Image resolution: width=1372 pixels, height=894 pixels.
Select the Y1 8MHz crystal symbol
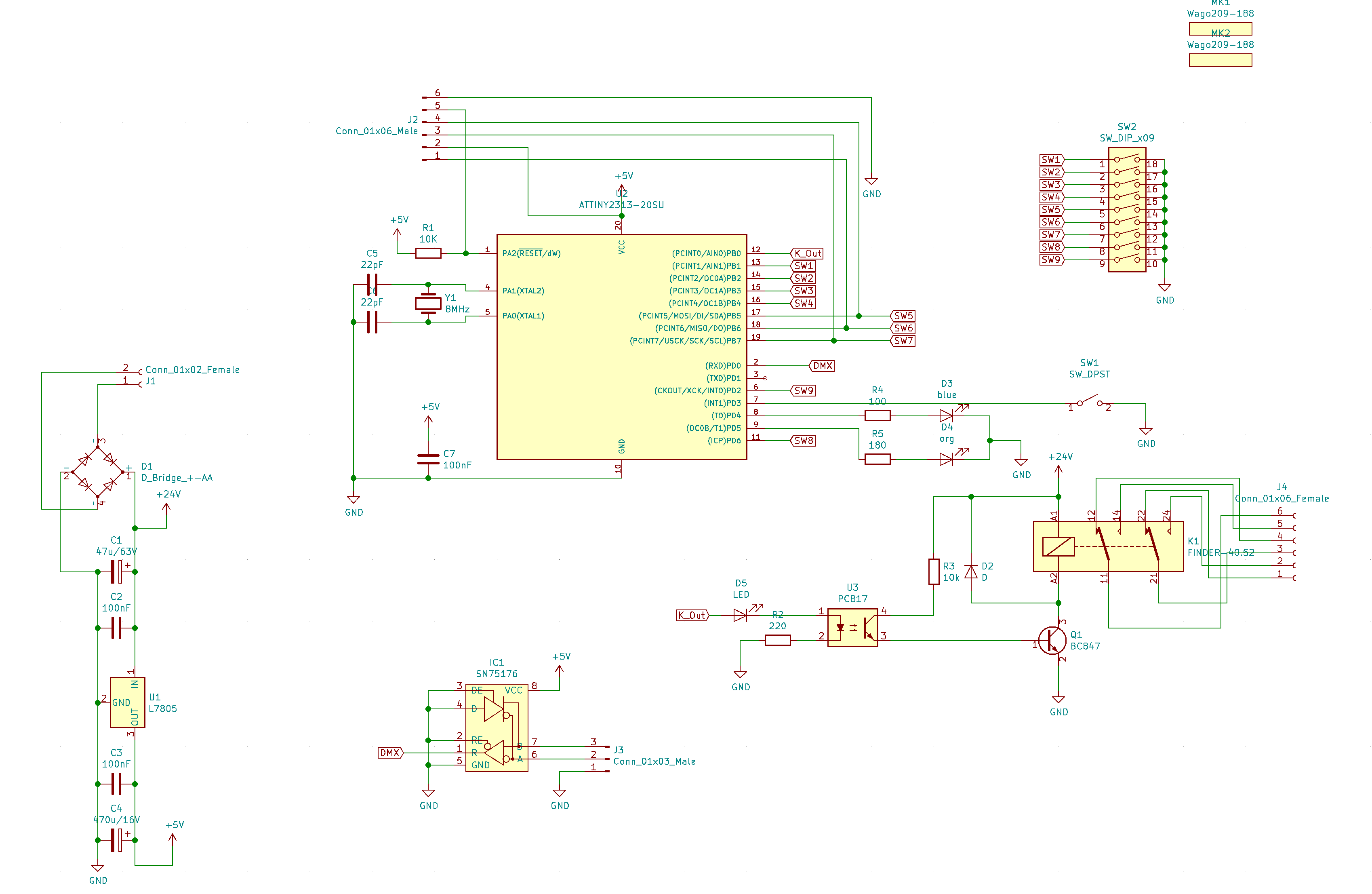(x=428, y=304)
